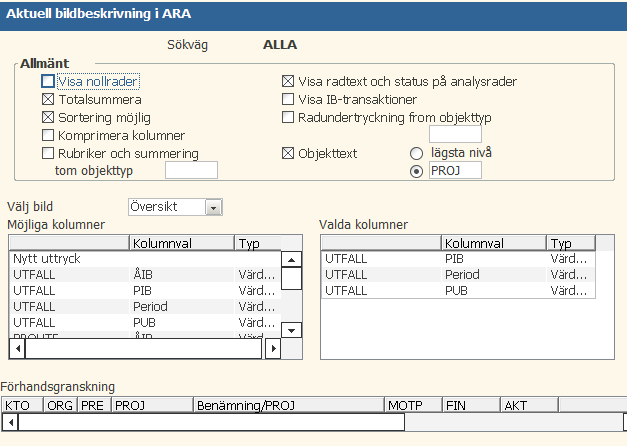Click the FIN preview column header
This screenshot has width=627, height=446.
click(x=471, y=405)
